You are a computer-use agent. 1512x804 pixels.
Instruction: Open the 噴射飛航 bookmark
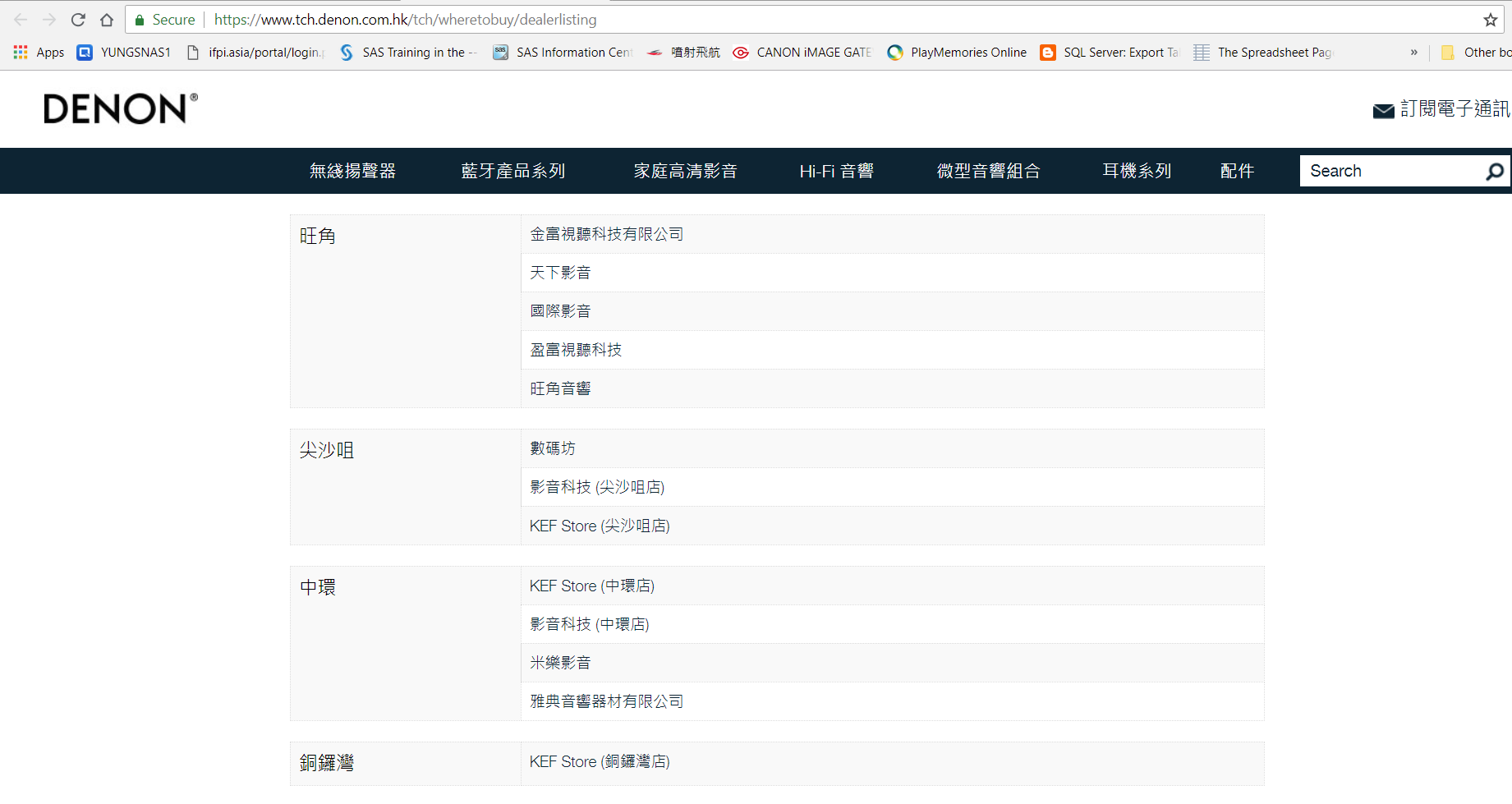click(683, 53)
